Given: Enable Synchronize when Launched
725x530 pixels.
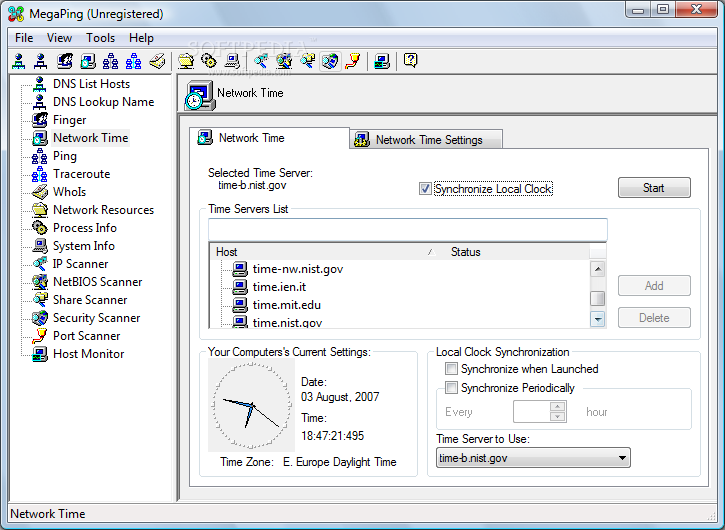Looking at the screenshot, I should [x=451, y=369].
